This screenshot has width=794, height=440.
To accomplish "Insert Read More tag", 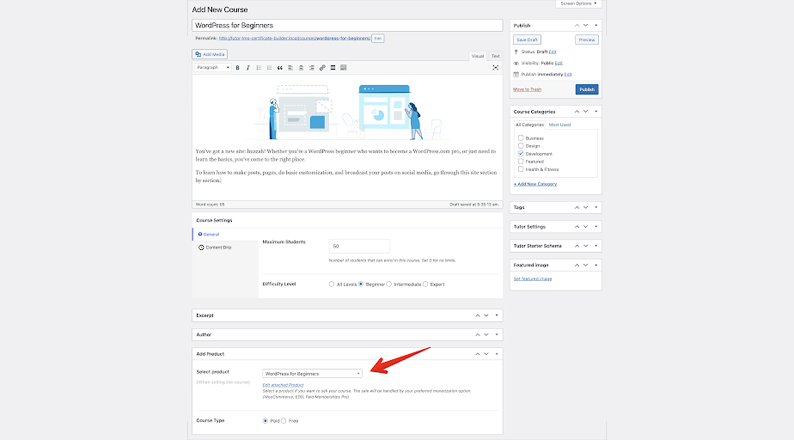I will [x=333, y=68].
